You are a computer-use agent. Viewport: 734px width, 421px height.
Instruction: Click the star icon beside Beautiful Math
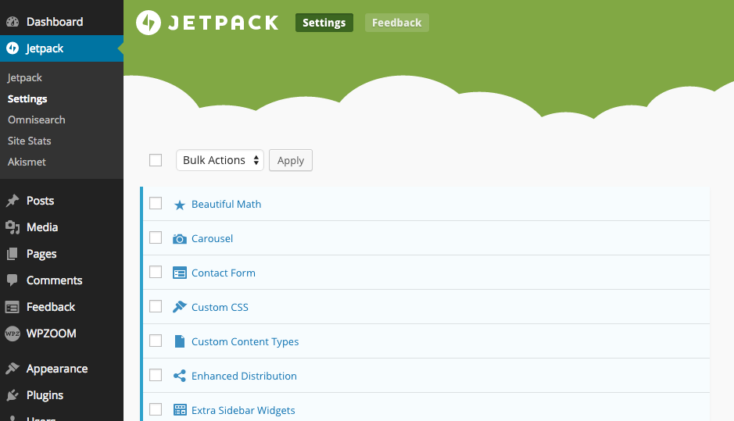coord(179,205)
